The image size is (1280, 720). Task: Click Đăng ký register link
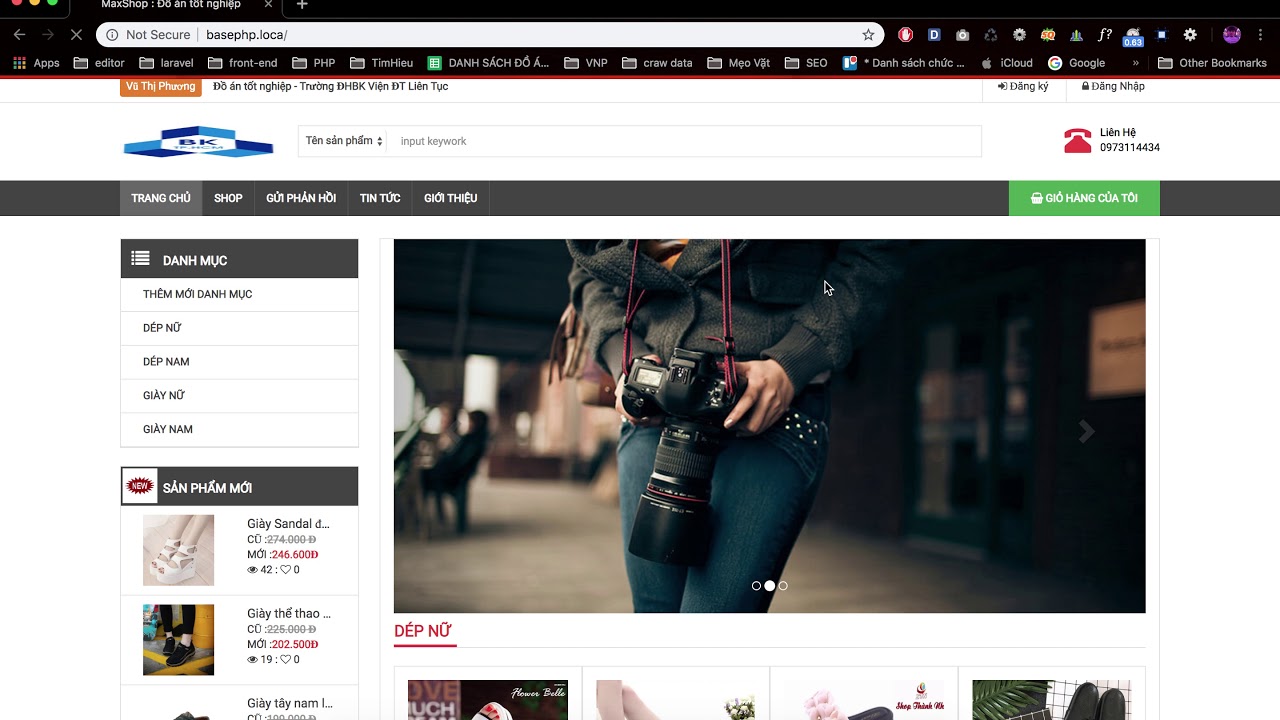pos(1023,86)
